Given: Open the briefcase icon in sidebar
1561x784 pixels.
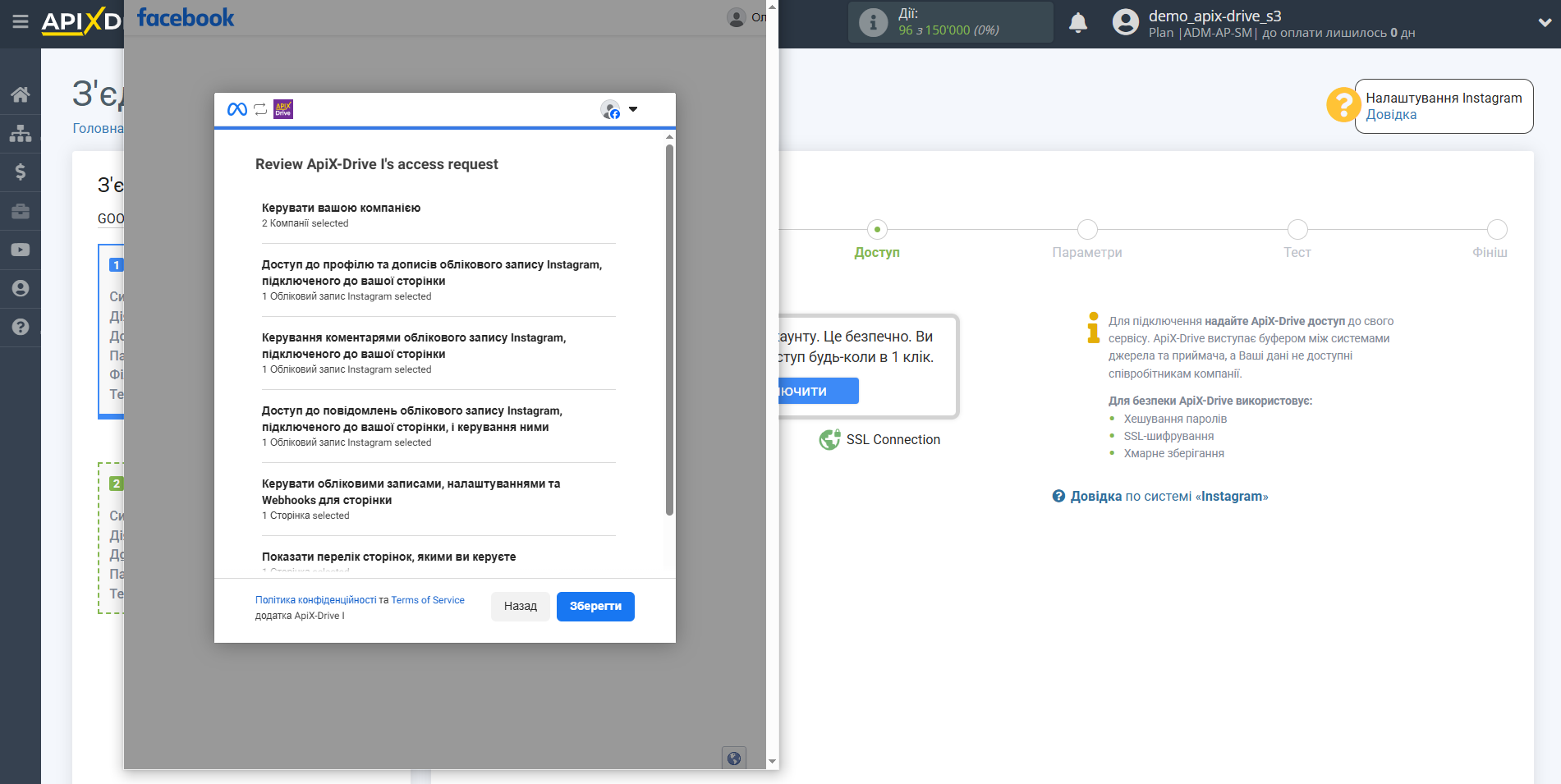Looking at the screenshot, I should [x=21, y=211].
